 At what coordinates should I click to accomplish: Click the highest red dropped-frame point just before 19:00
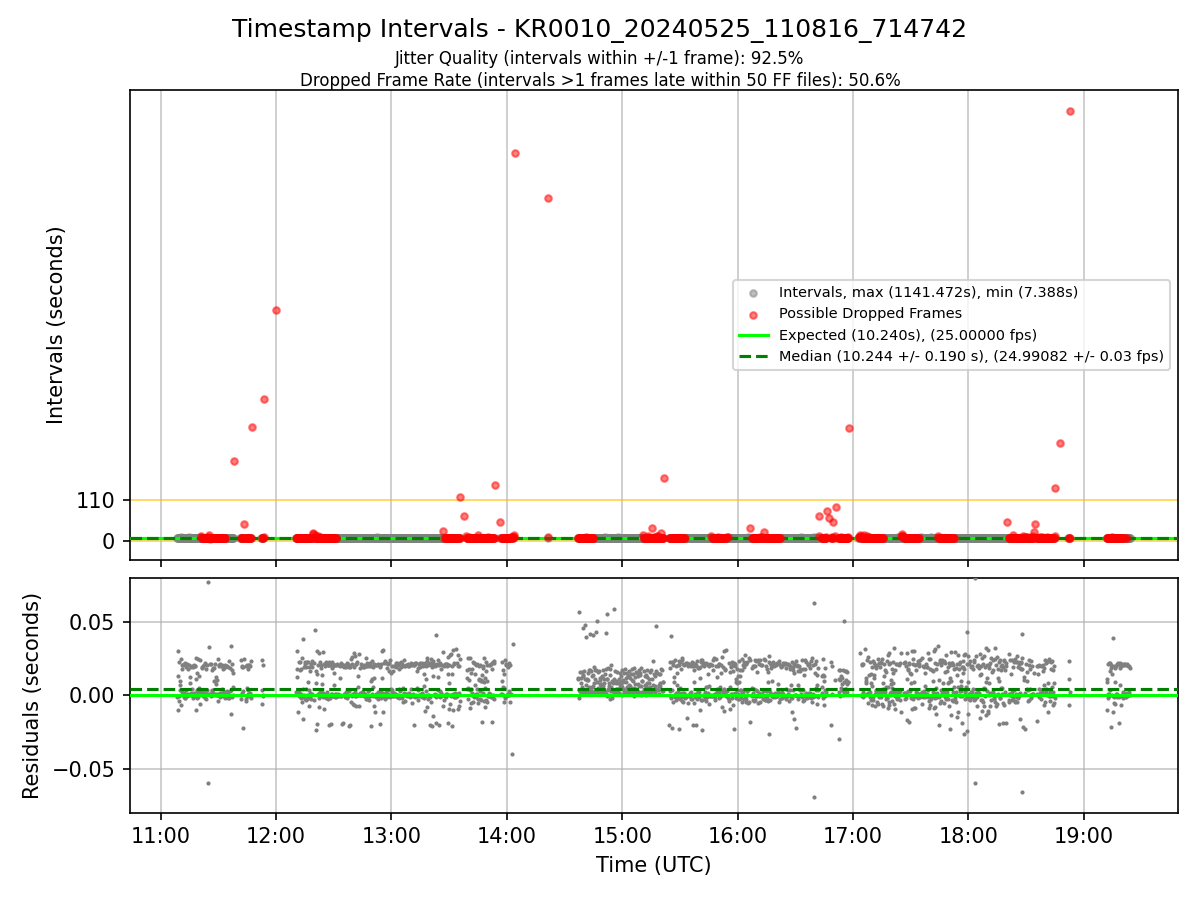click(1070, 111)
